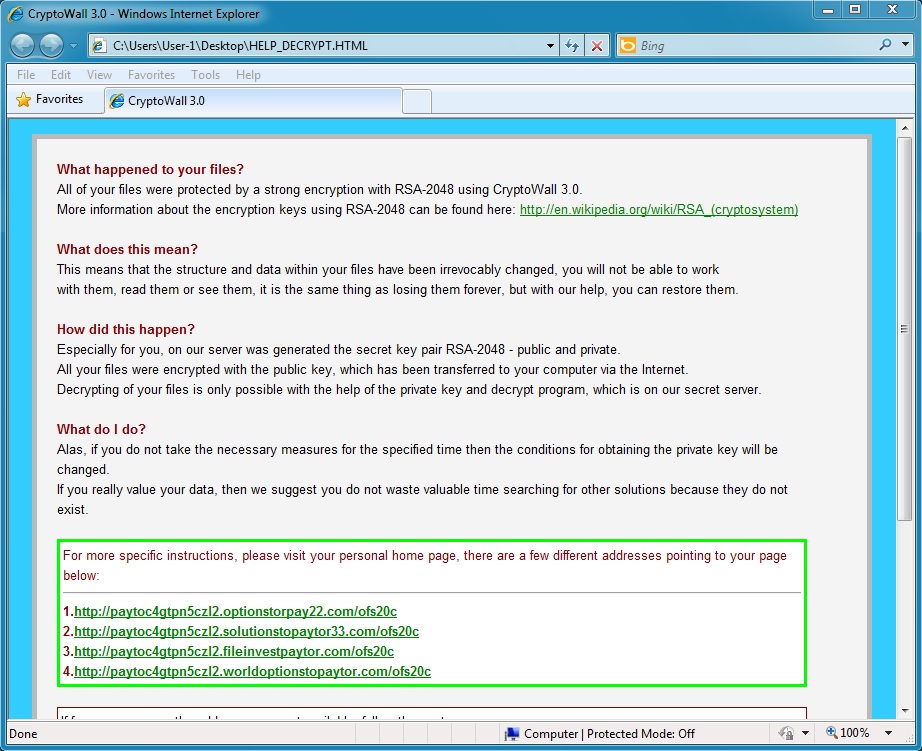Follow the Wikipedia RSA cryptosystem link
Viewport: 922px width, 751px height.
658,210
